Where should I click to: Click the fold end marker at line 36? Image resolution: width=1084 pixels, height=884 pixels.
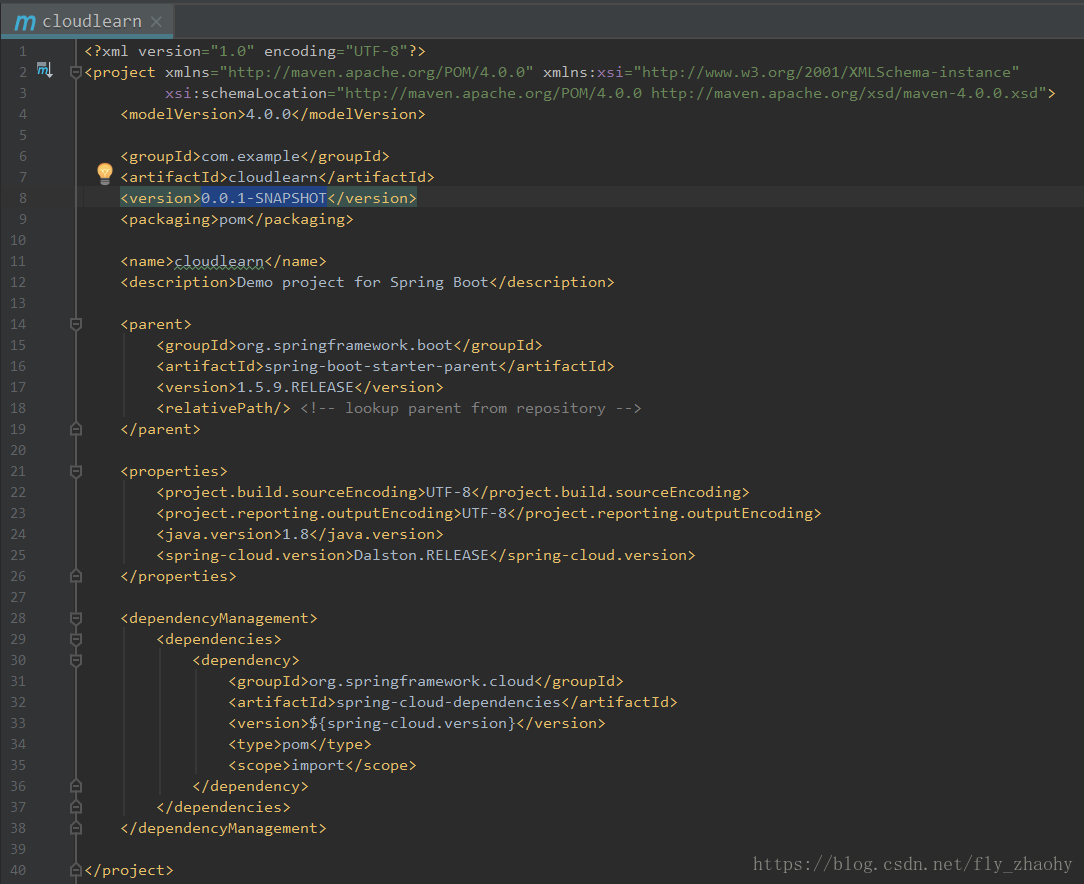click(76, 787)
